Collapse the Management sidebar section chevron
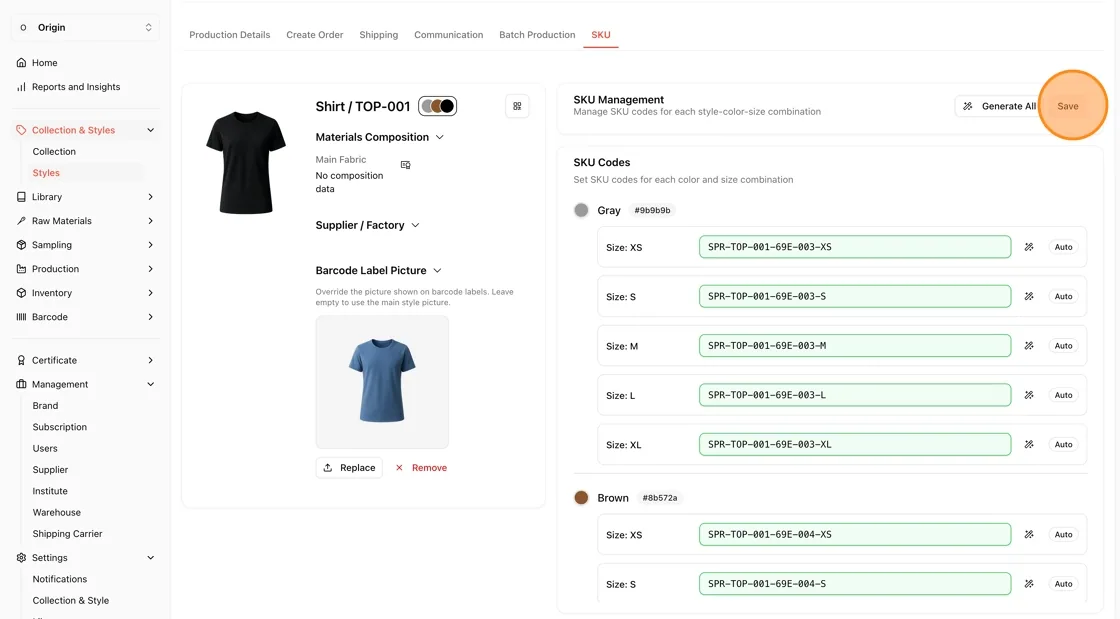Viewport: 1120px width, 619px height. 151,384
